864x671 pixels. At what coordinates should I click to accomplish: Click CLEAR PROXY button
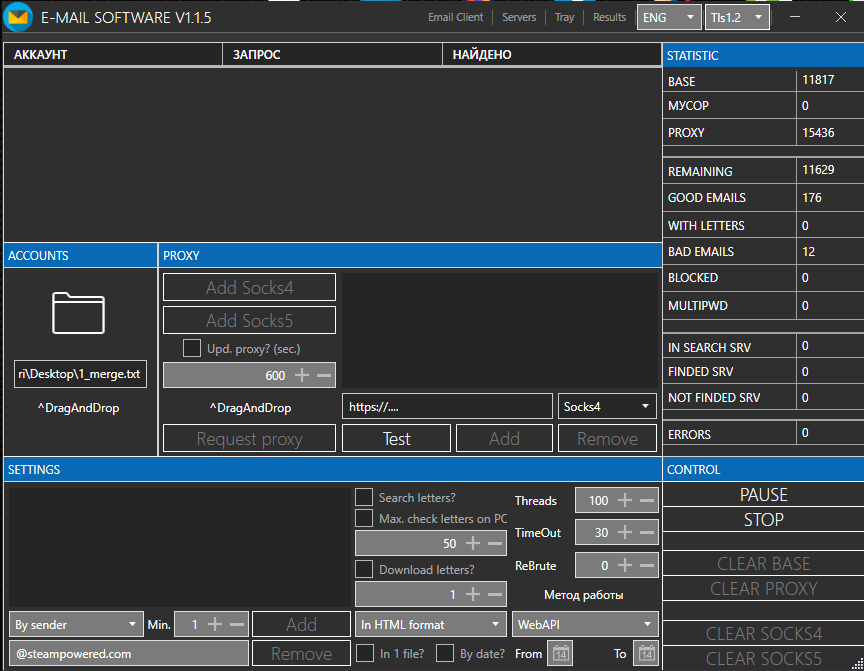763,588
